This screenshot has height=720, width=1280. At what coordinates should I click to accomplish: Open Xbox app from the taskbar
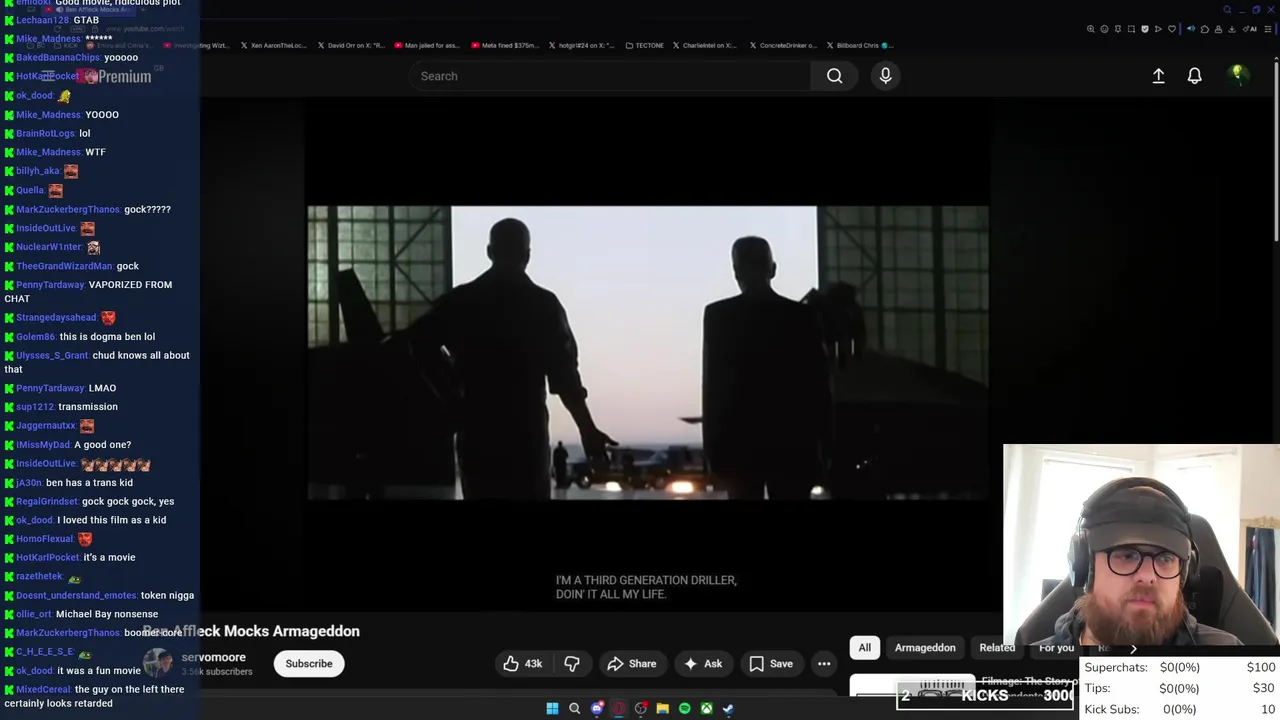(x=706, y=708)
